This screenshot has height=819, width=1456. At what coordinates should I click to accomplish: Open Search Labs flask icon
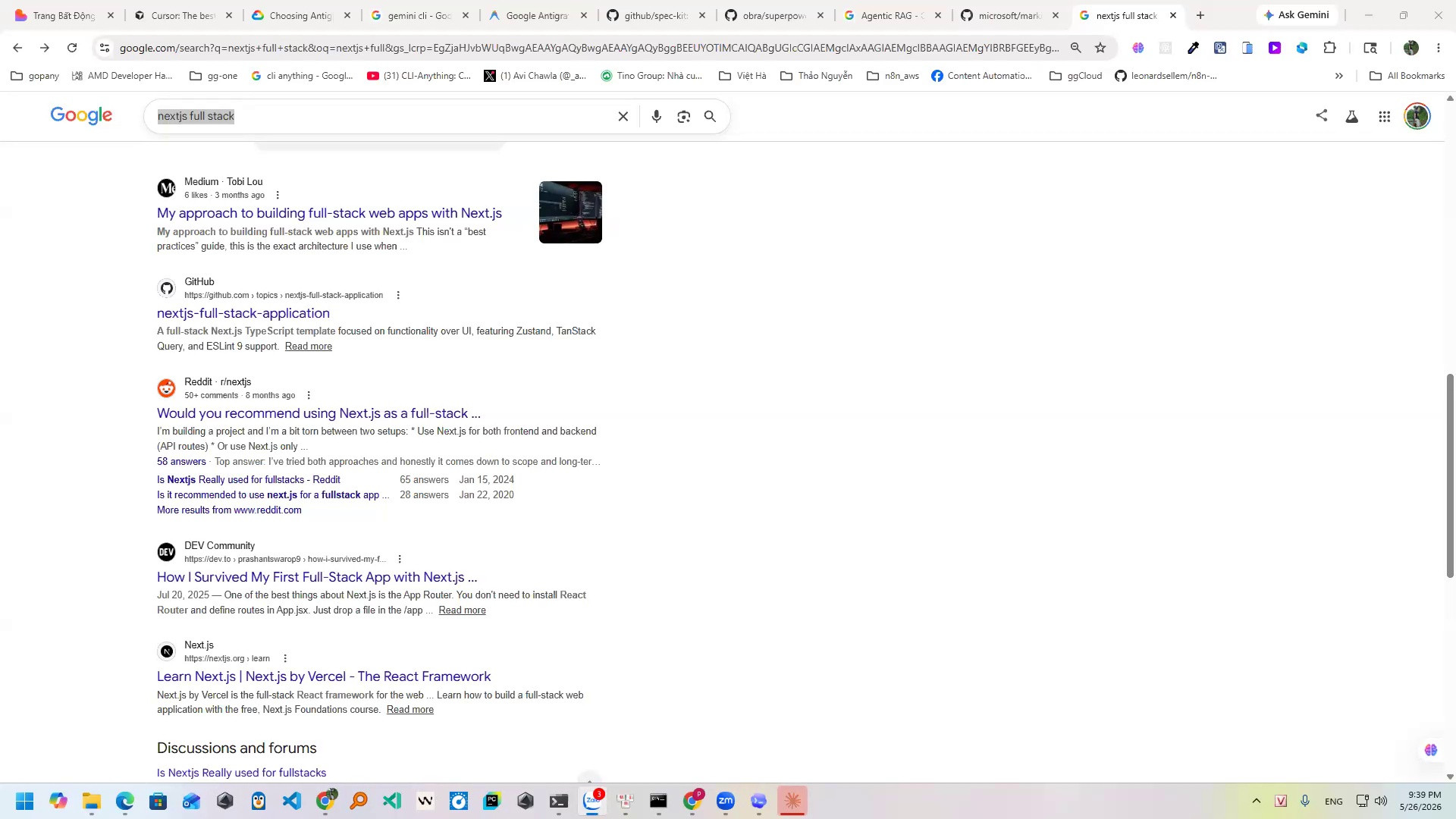(x=1351, y=117)
